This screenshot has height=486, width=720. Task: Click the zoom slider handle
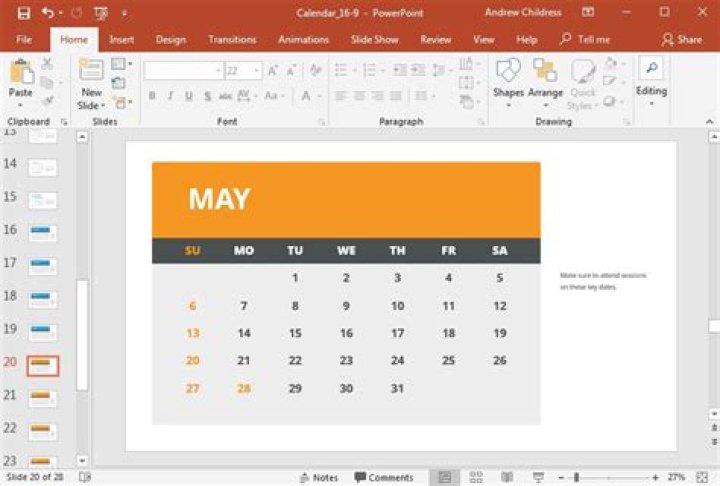click(576, 478)
